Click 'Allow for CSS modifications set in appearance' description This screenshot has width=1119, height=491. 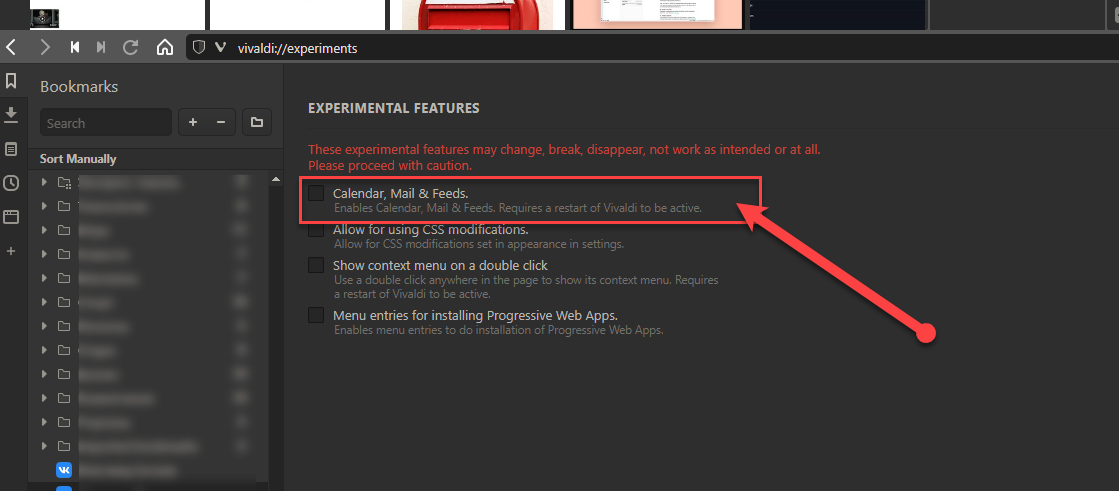coord(479,244)
